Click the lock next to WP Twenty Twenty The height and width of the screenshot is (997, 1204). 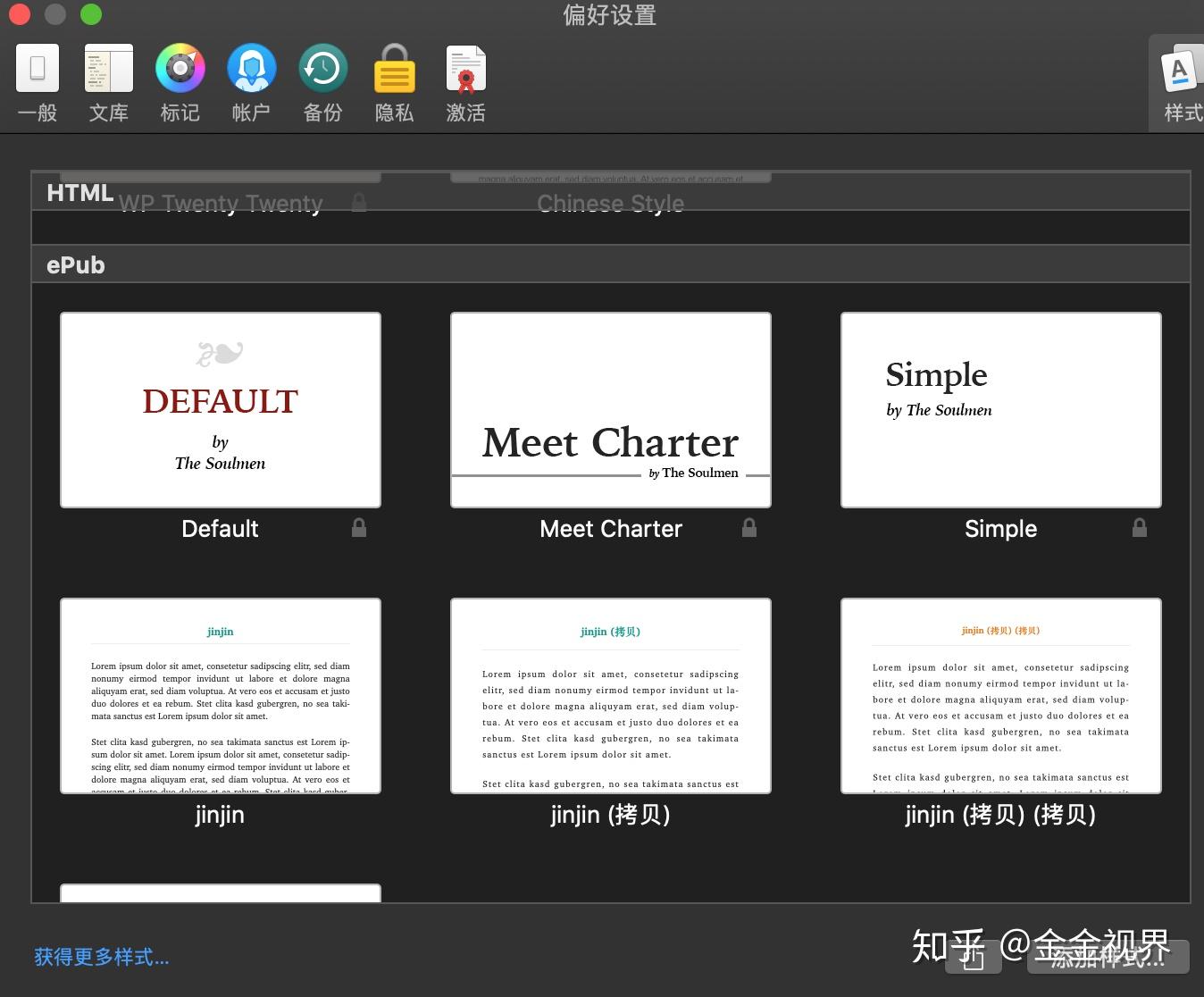pyautogui.click(x=359, y=203)
